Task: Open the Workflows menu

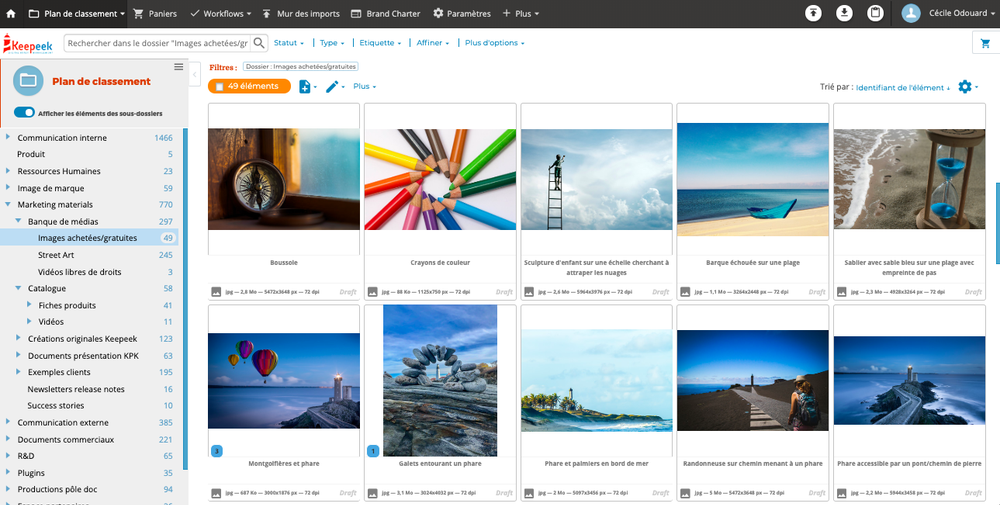Action: point(221,14)
